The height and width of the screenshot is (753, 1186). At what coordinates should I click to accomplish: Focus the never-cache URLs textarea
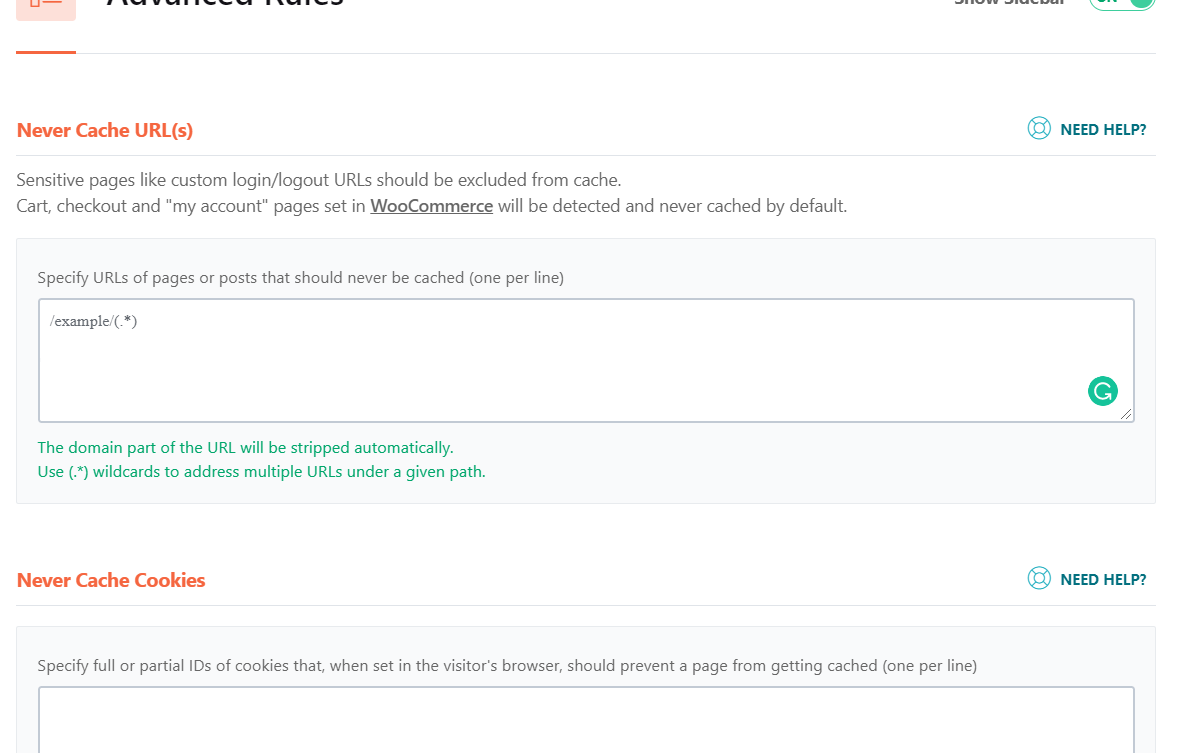coord(560,360)
